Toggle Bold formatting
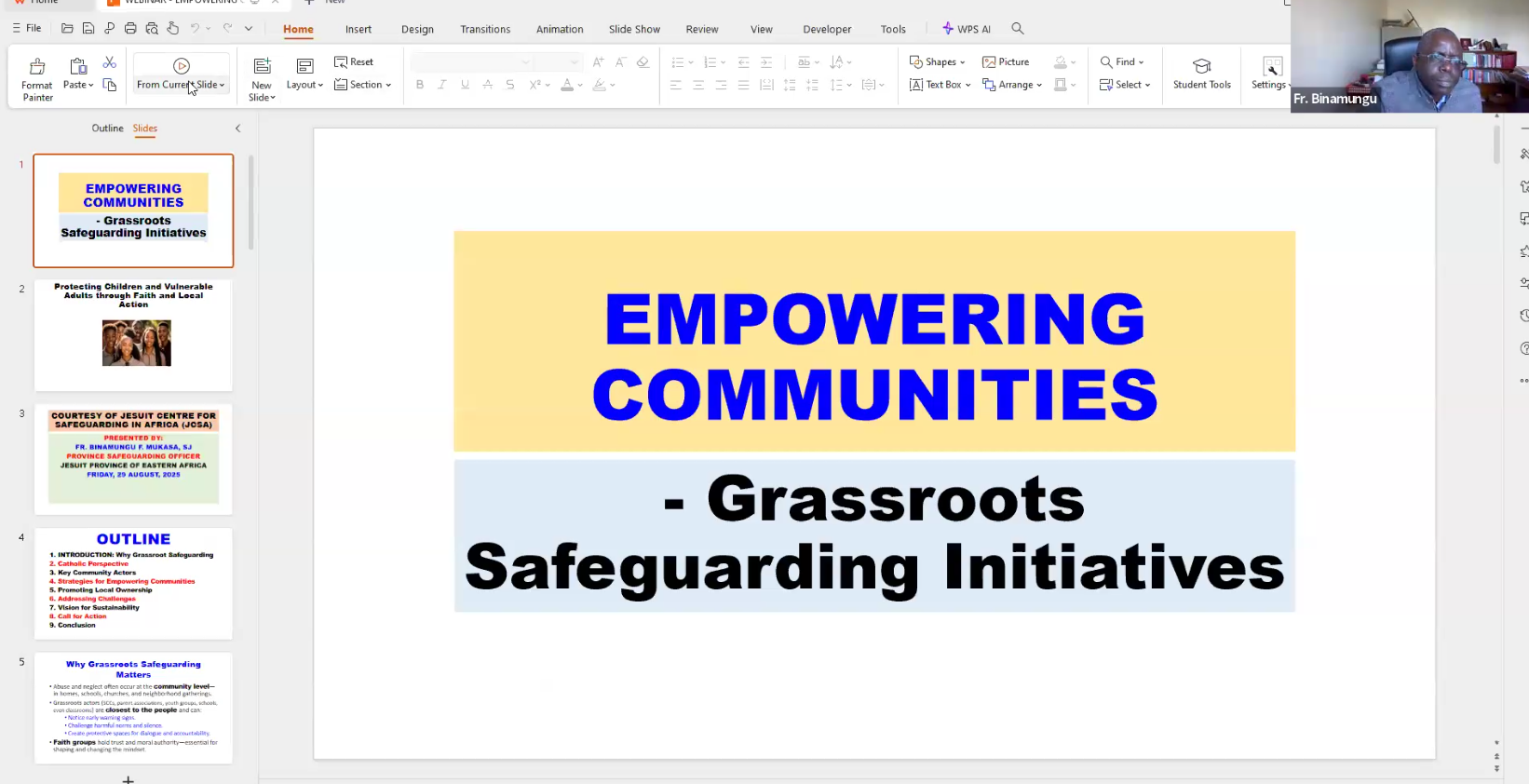The image size is (1529, 784). pyautogui.click(x=420, y=85)
